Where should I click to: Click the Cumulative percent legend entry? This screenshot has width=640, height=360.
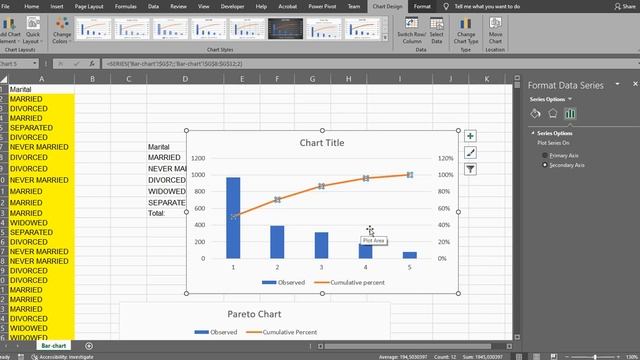coord(349,282)
